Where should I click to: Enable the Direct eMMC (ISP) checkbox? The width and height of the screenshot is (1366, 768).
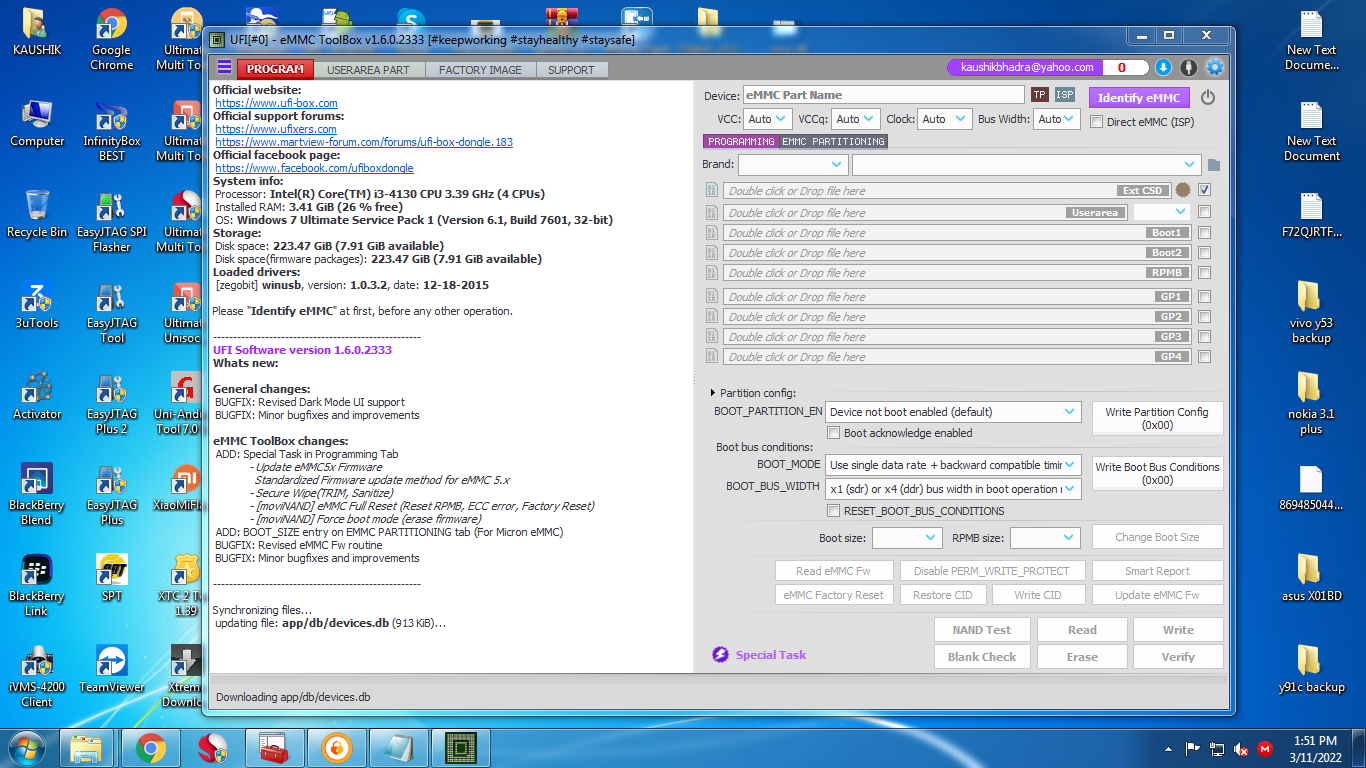(x=1097, y=122)
